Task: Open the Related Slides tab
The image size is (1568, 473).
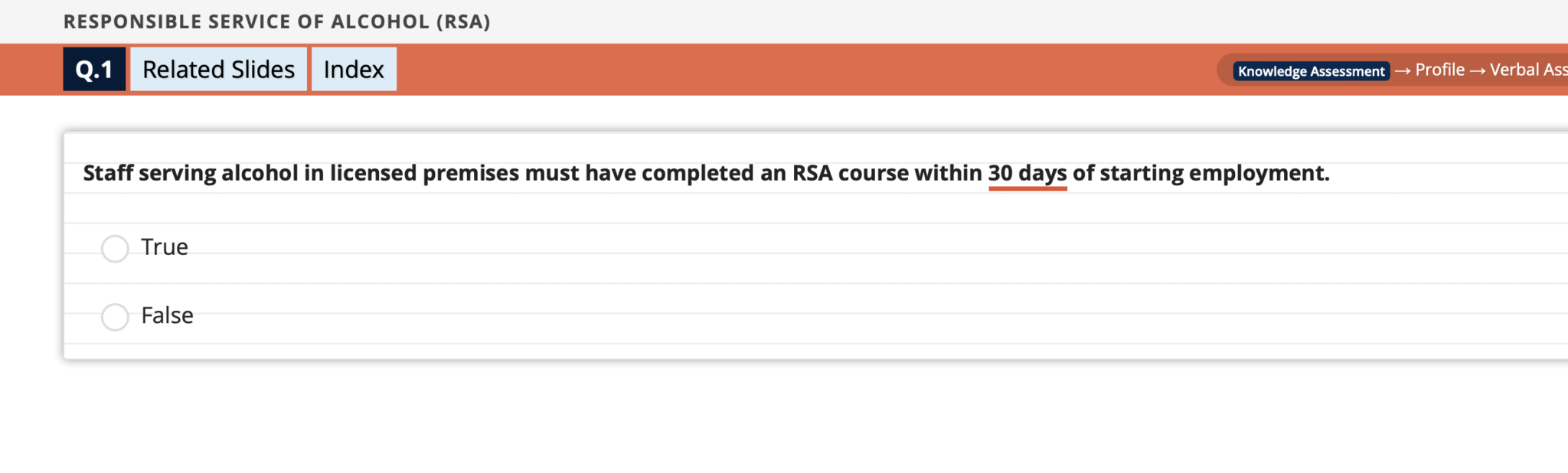Action: (218, 70)
